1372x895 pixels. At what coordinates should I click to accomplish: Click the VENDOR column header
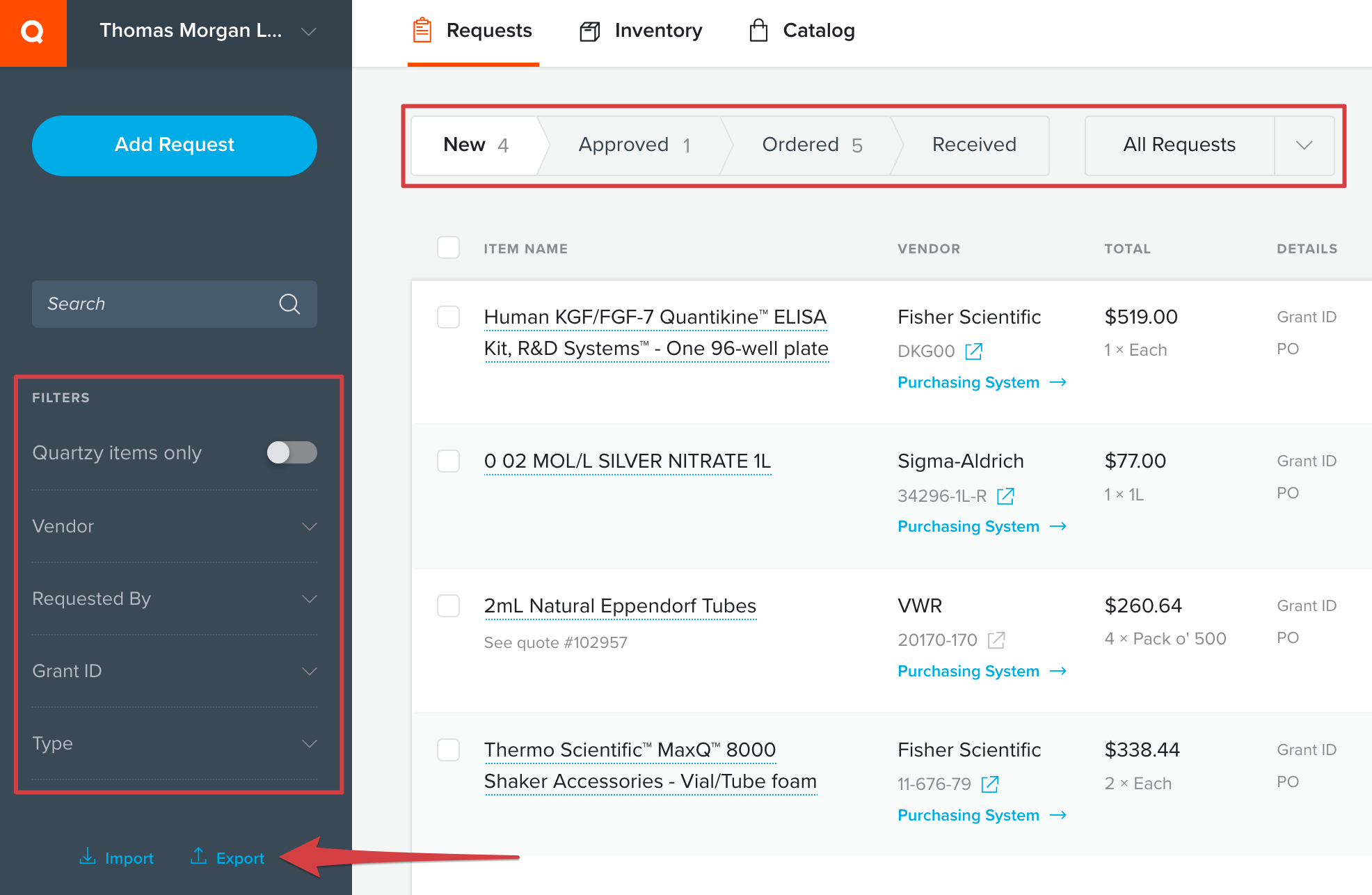(929, 248)
